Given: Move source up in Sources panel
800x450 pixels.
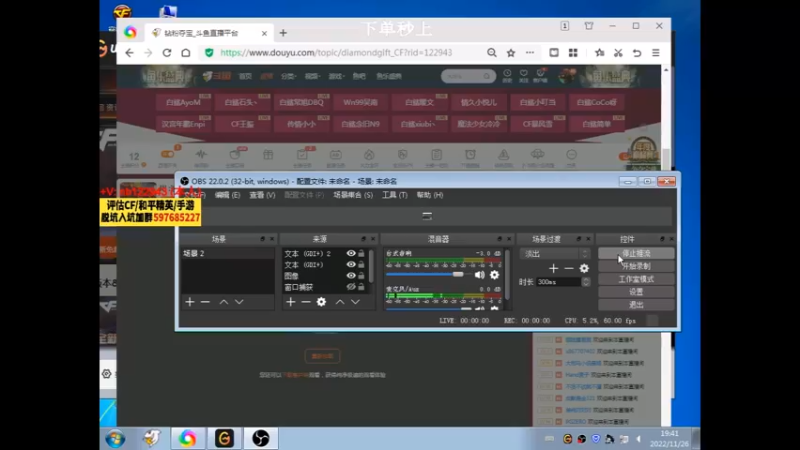Looking at the screenshot, I should [x=340, y=302].
